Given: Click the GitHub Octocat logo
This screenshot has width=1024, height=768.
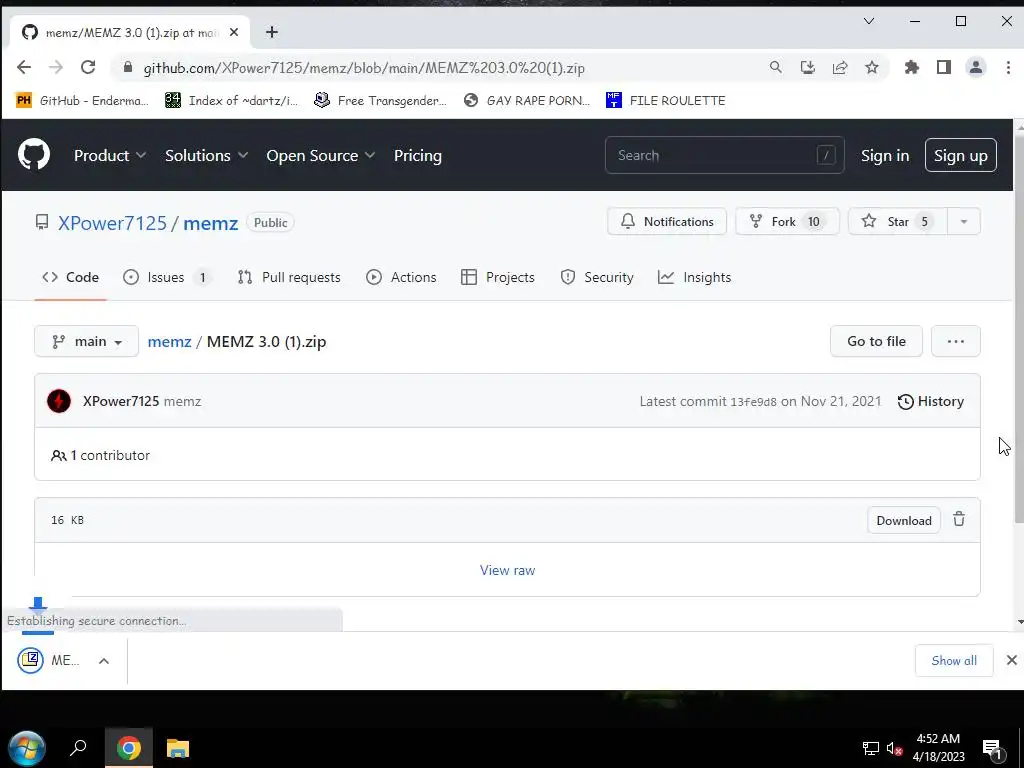Looking at the screenshot, I should point(34,155).
